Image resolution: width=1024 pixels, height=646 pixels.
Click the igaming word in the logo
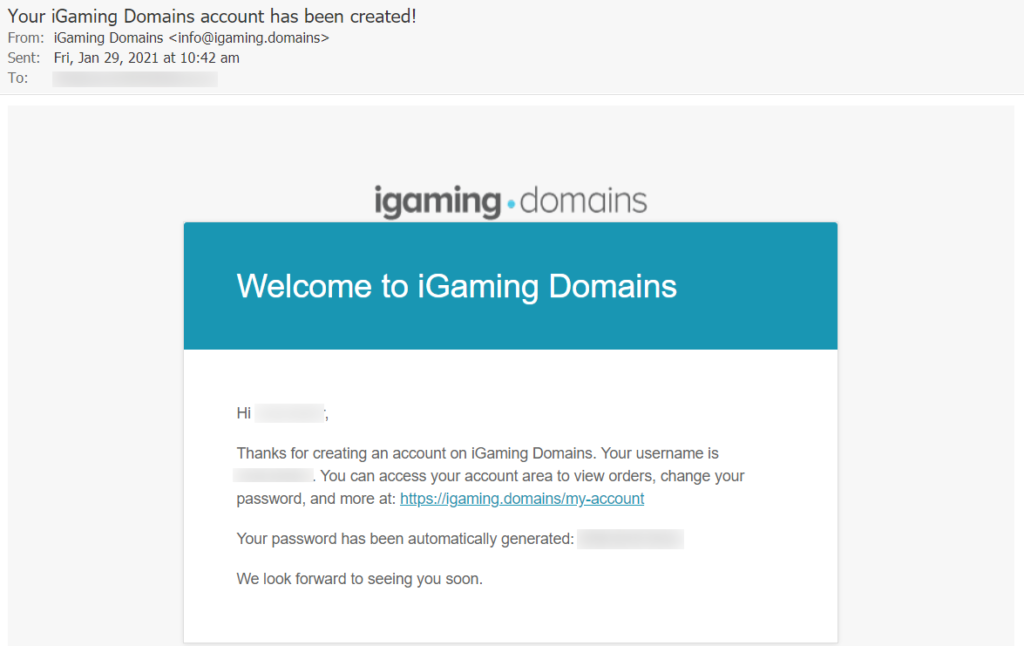[x=437, y=202]
